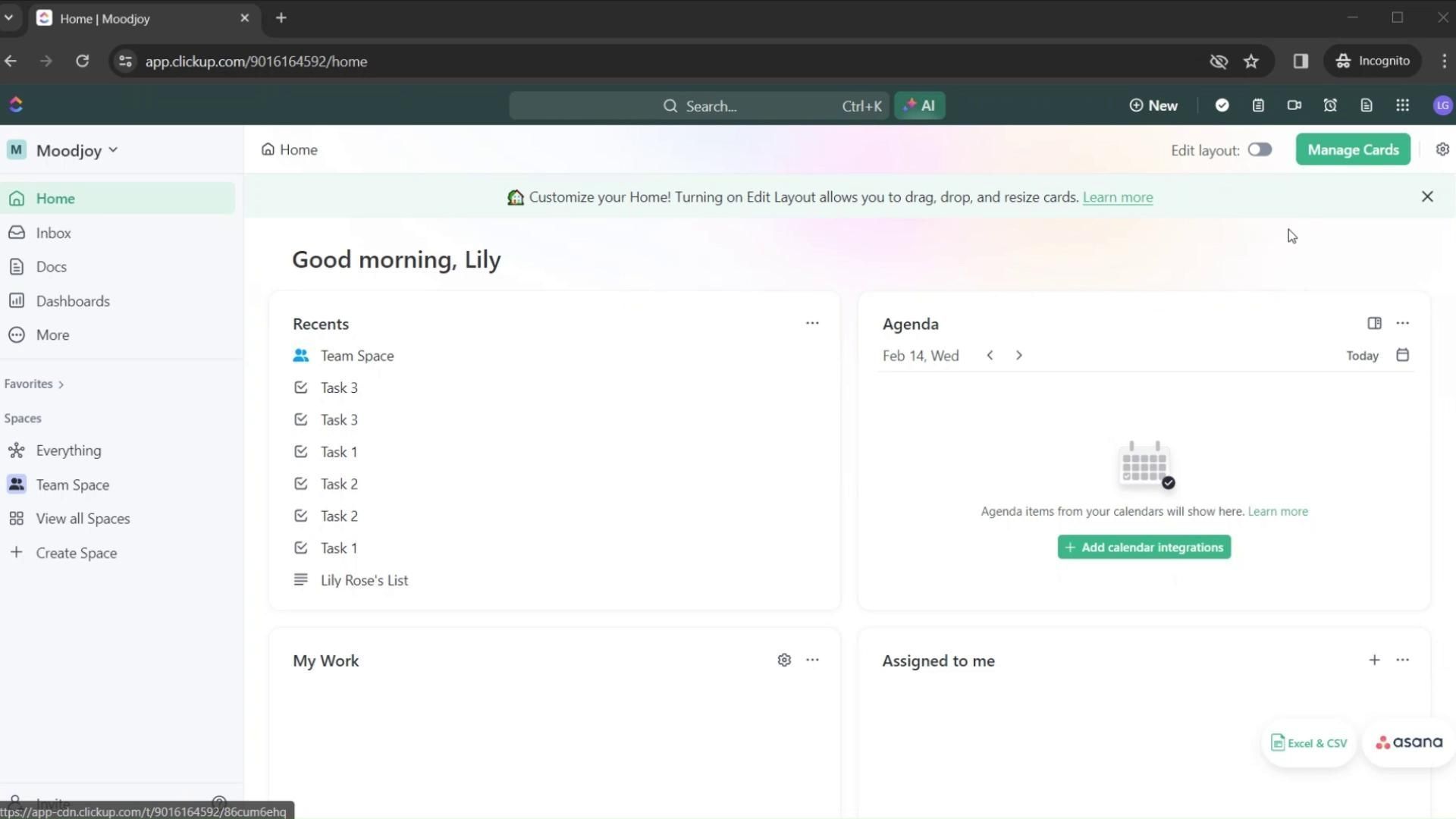Open the Agenda calendar date picker icon
Screen dimensions: 1456x819
tap(1402, 355)
